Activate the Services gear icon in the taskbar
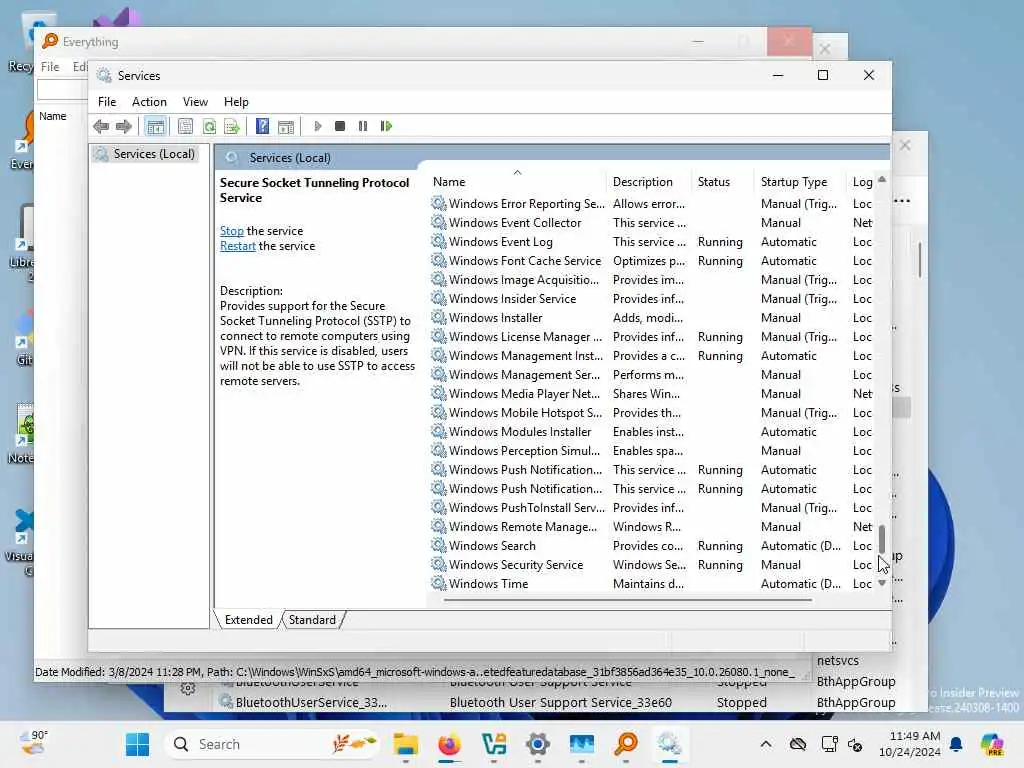 click(669, 744)
